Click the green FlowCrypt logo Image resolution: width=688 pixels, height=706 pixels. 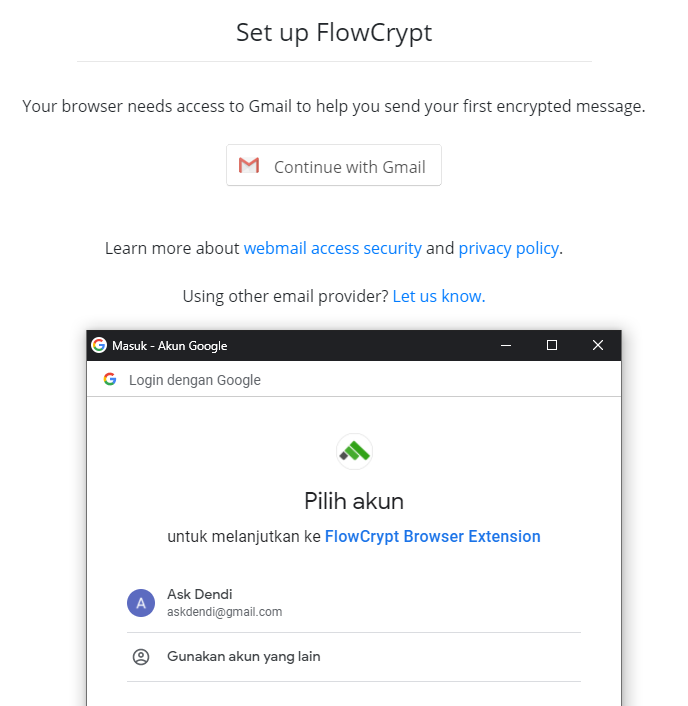coord(354,452)
